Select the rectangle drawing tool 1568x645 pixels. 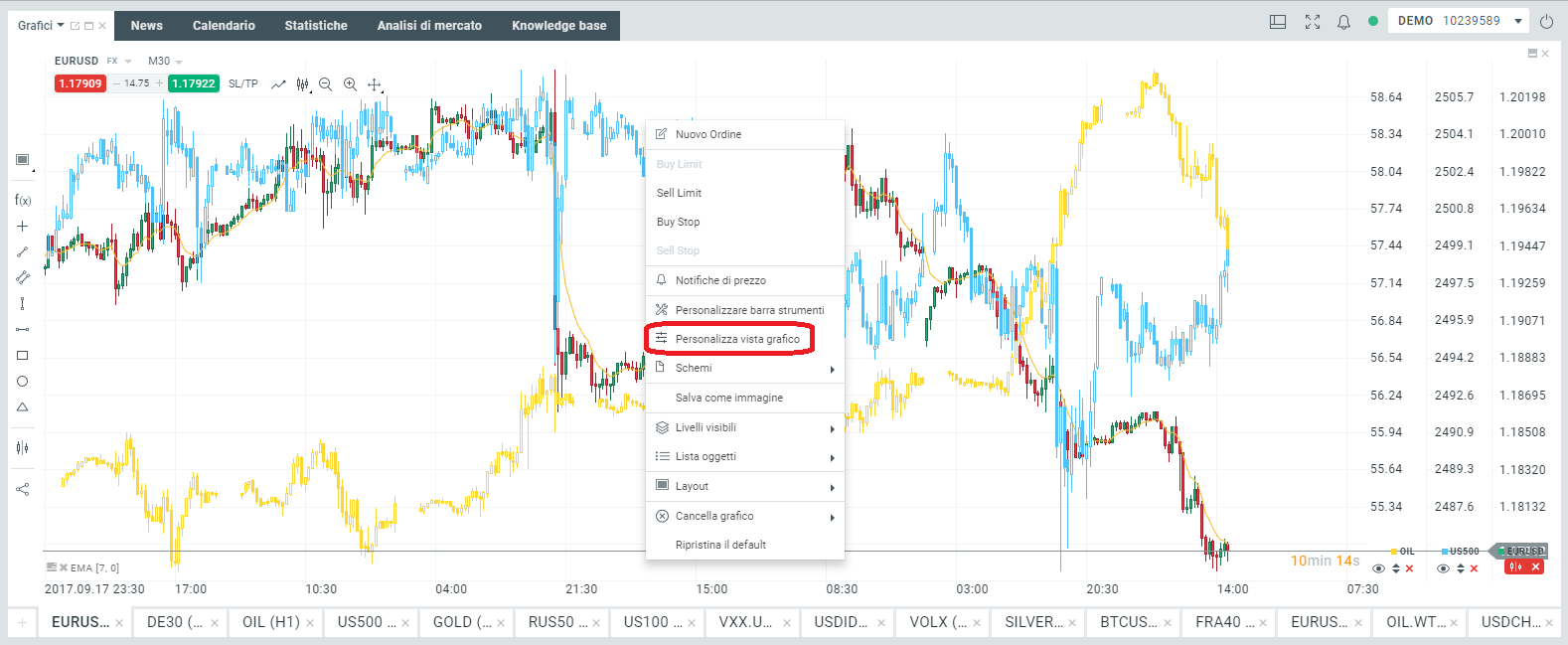click(22, 355)
